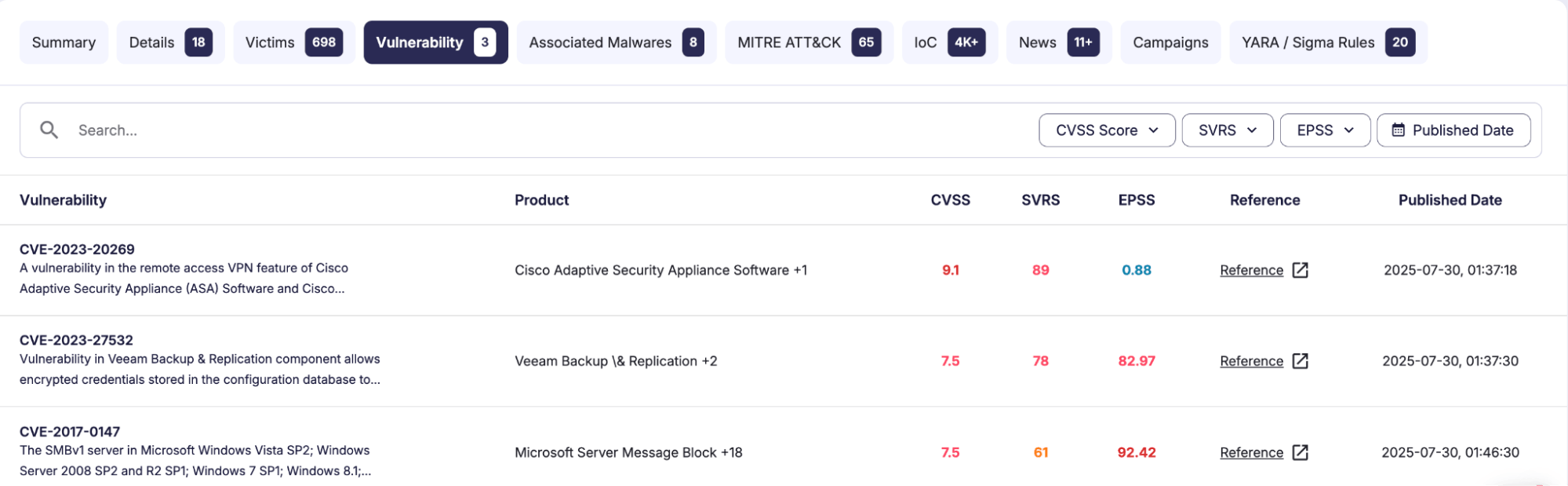The image size is (1568, 486).
Task: Open the IoC tab
Action: (x=949, y=42)
